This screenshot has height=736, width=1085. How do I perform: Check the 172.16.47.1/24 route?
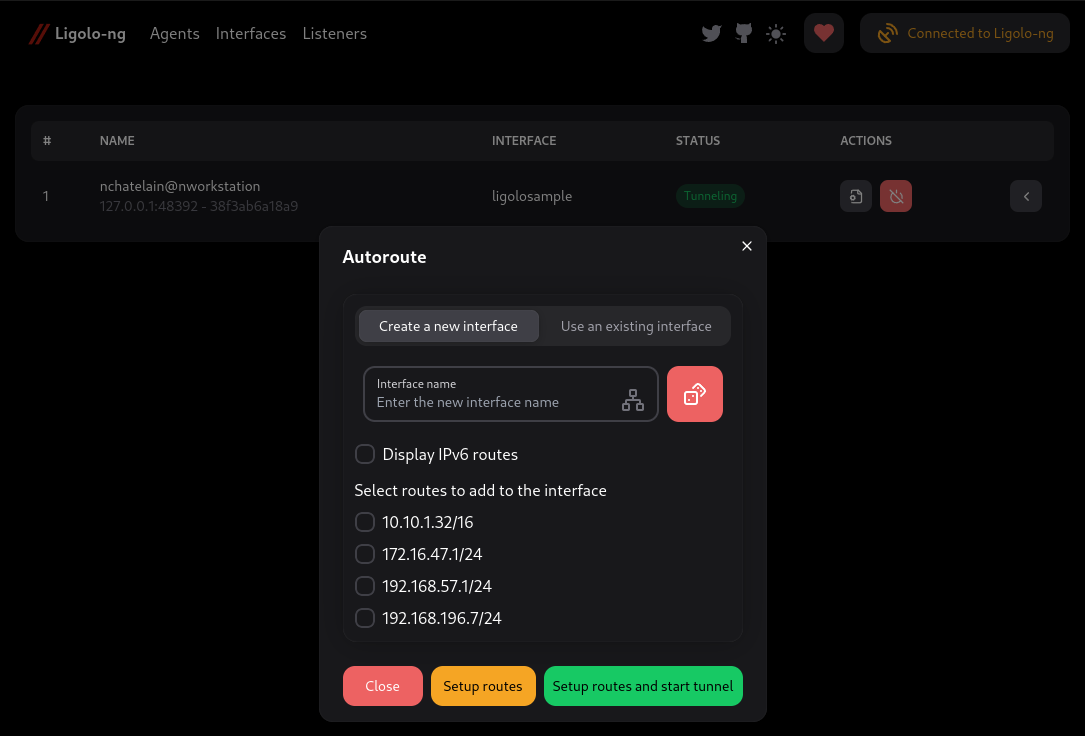pyautogui.click(x=365, y=554)
